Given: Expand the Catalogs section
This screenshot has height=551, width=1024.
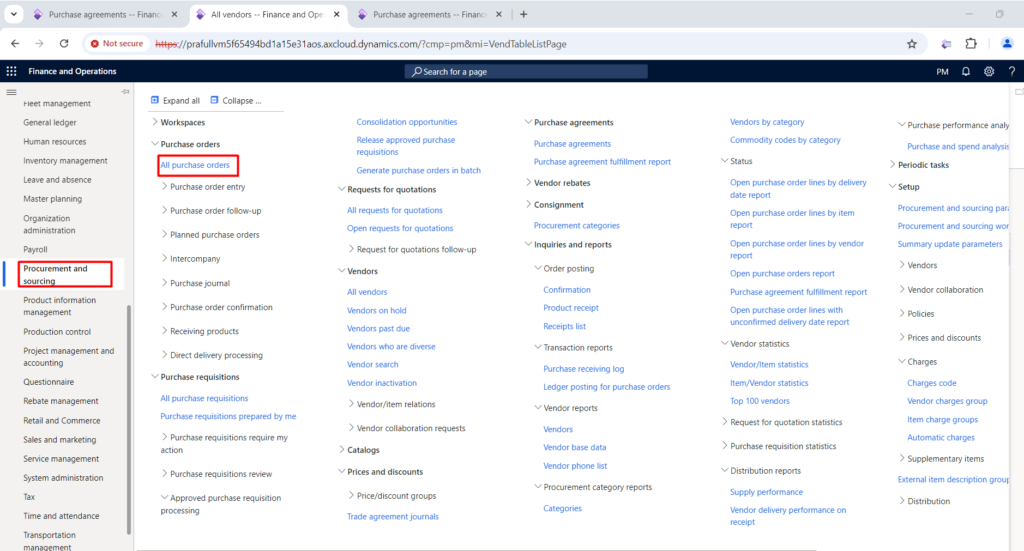Looking at the screenshot, I should pyautogui.click(x=342, y=449).
